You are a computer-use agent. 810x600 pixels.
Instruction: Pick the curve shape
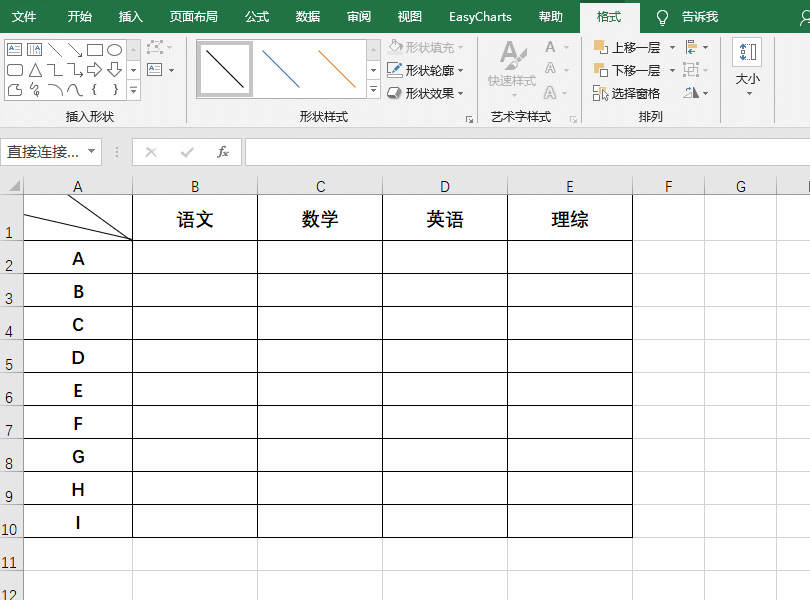point(75,90)
